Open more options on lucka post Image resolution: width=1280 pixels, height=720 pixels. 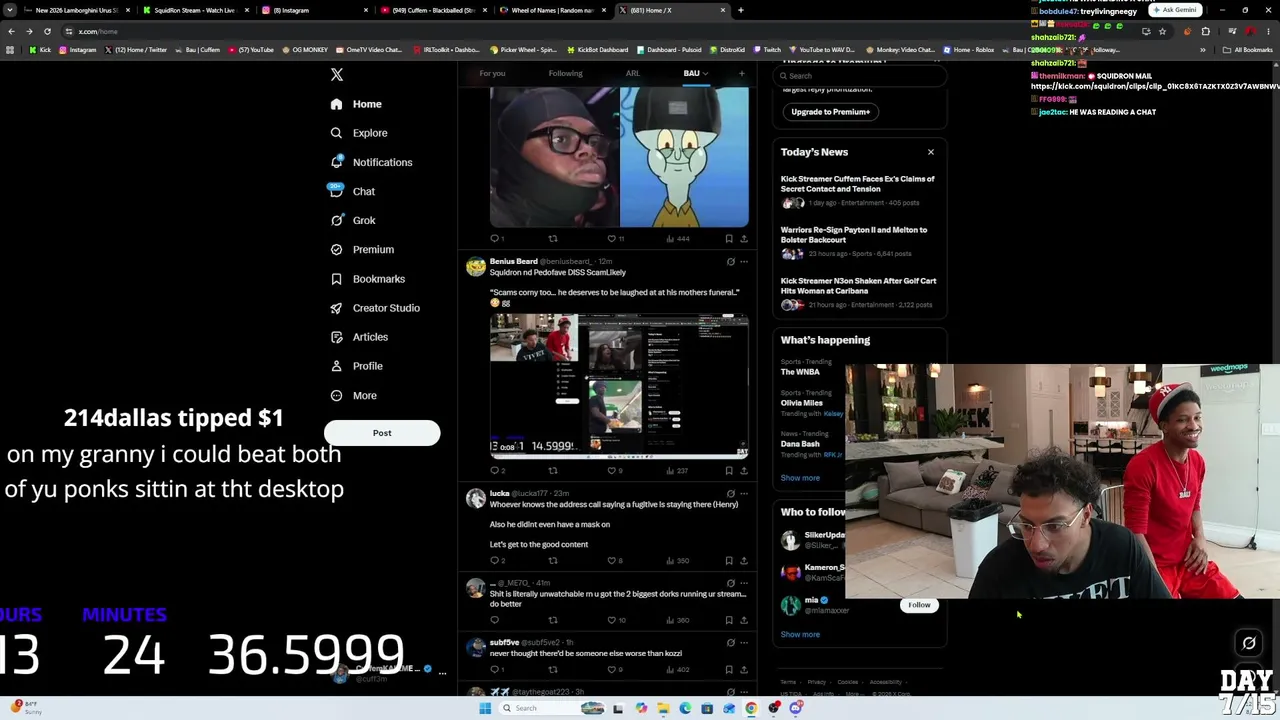point(743,494)
